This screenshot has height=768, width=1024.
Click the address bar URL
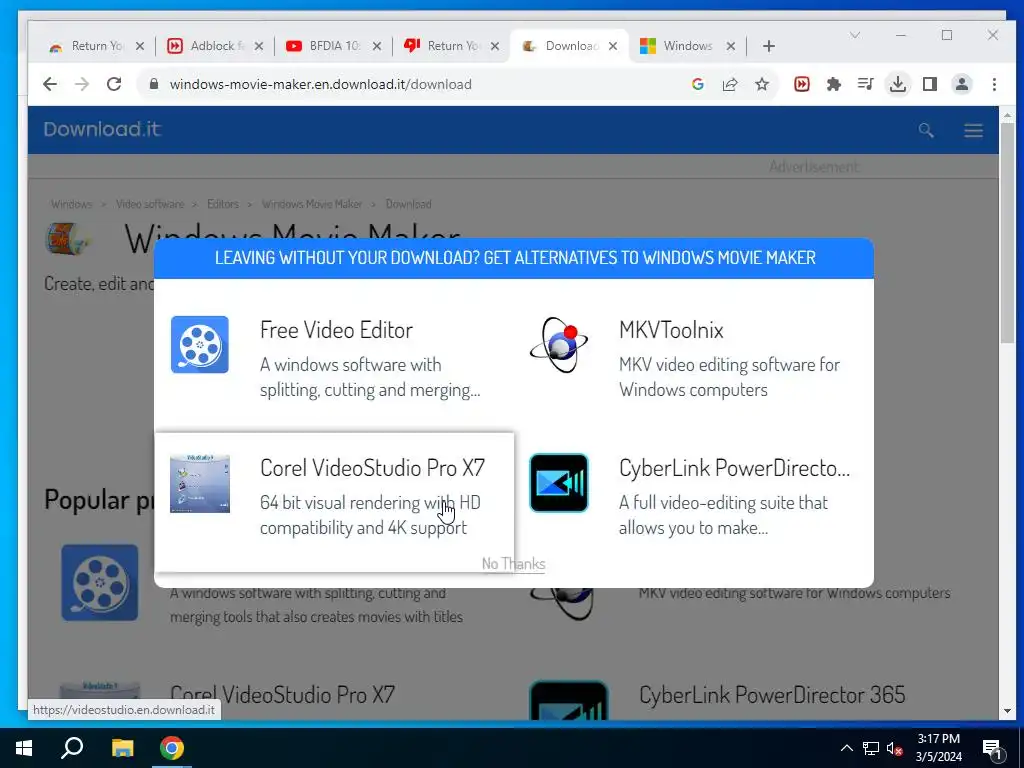(320, 84)
